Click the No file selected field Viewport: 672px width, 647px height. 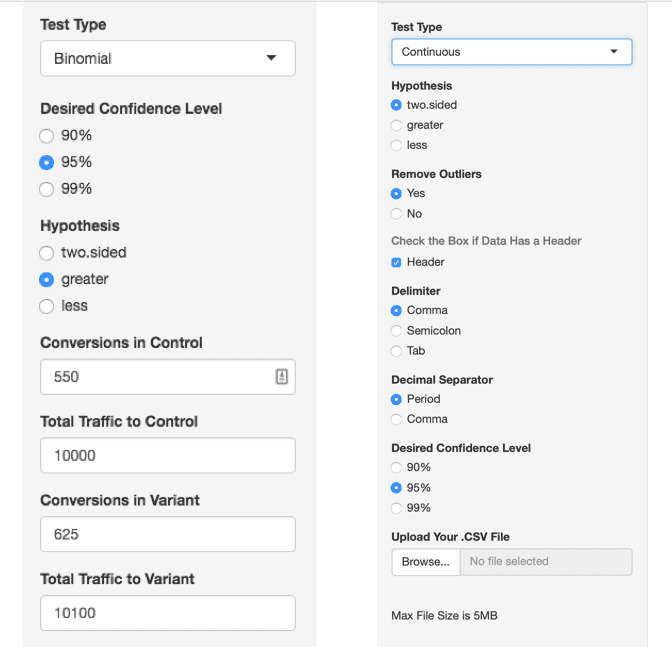click(545, 562)
